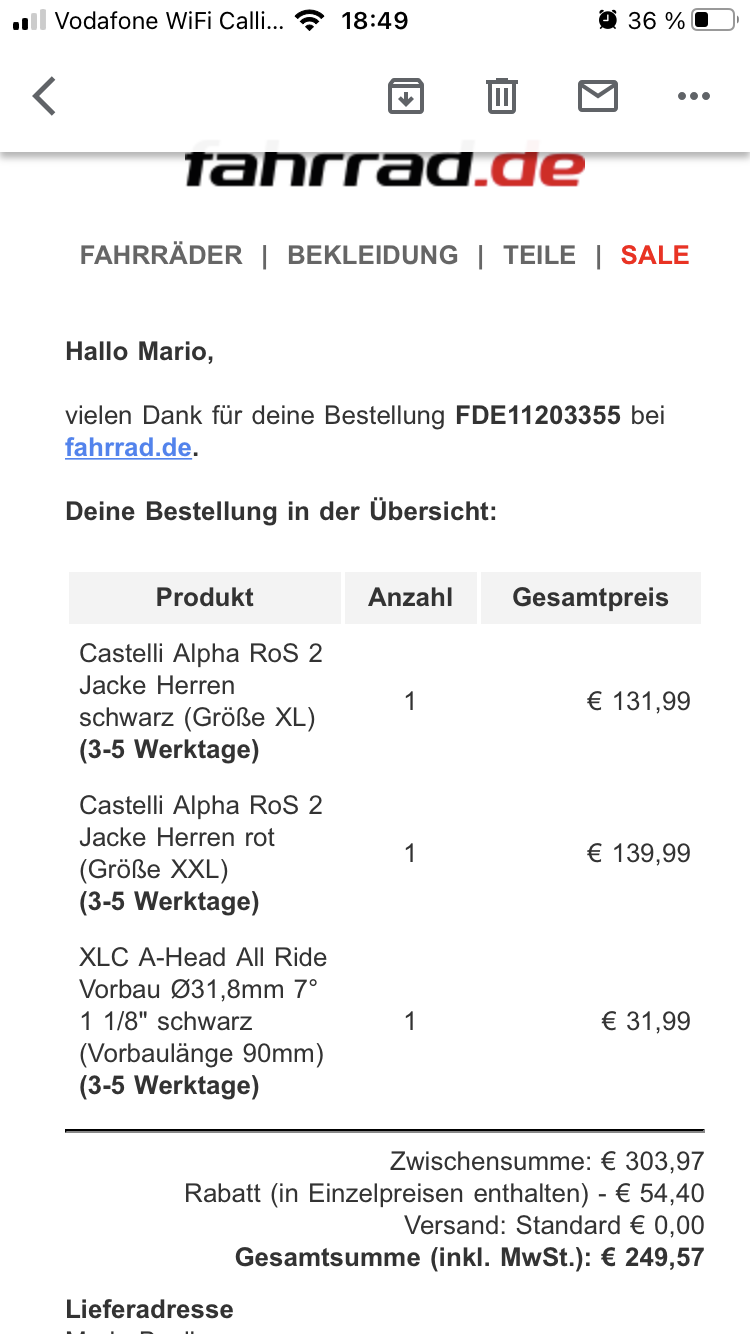Tap the back arrow icon
The height and width of the screenshot is (1334, 750).
pos(45,97)
